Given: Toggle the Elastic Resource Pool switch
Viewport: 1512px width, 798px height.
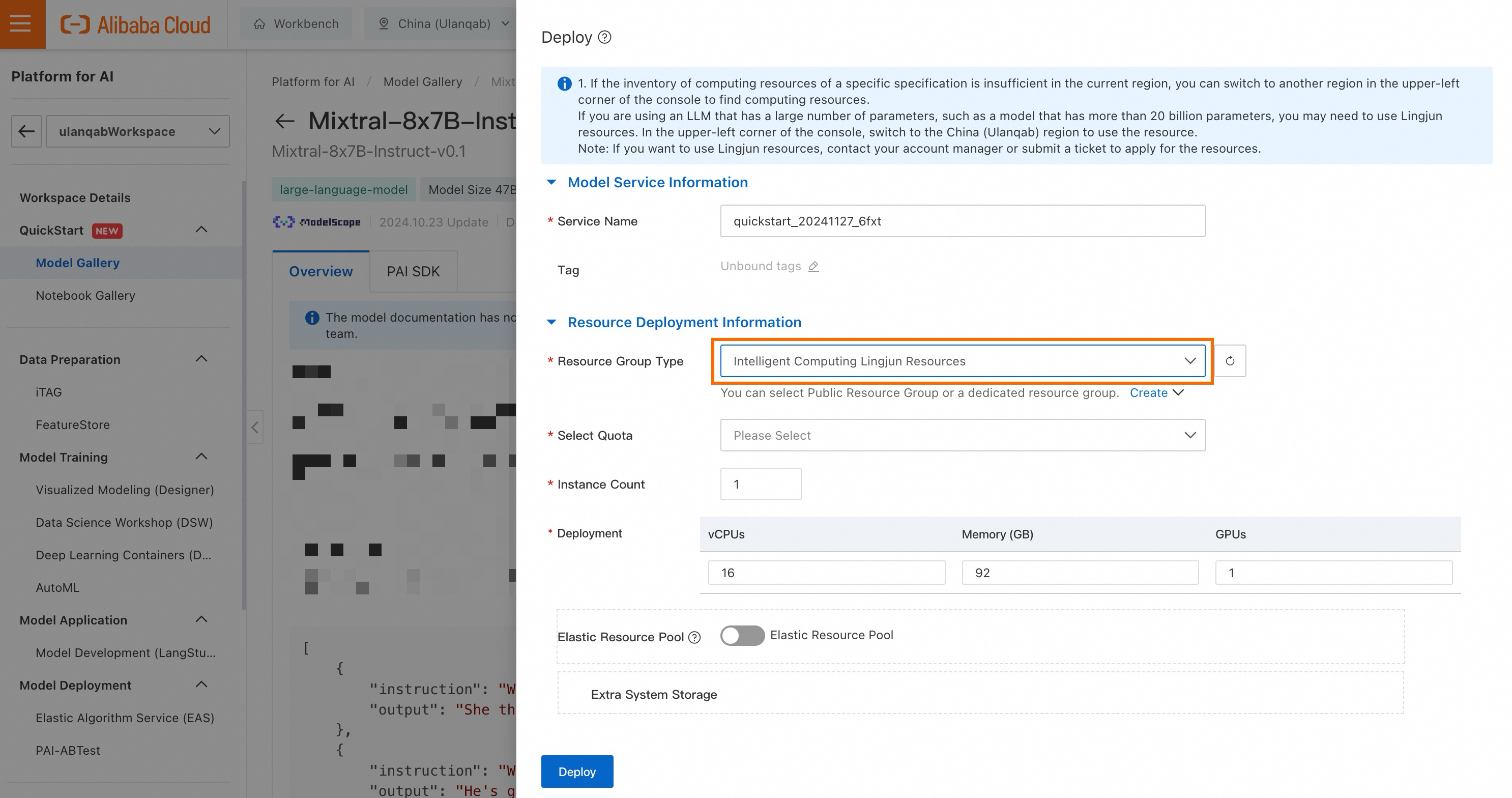Looking at the screenshot, I should point(742,635).
